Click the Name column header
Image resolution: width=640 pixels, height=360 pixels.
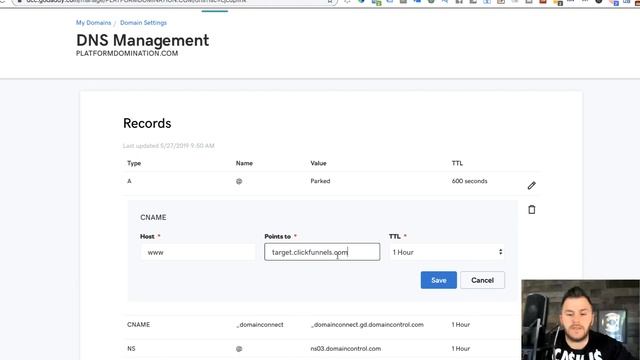244,163
